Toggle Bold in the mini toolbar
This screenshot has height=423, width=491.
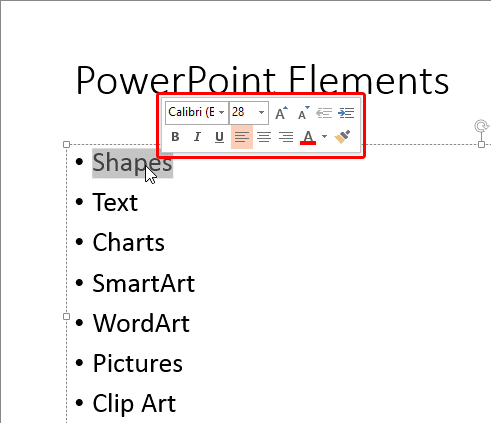click(x=175, y=137)
